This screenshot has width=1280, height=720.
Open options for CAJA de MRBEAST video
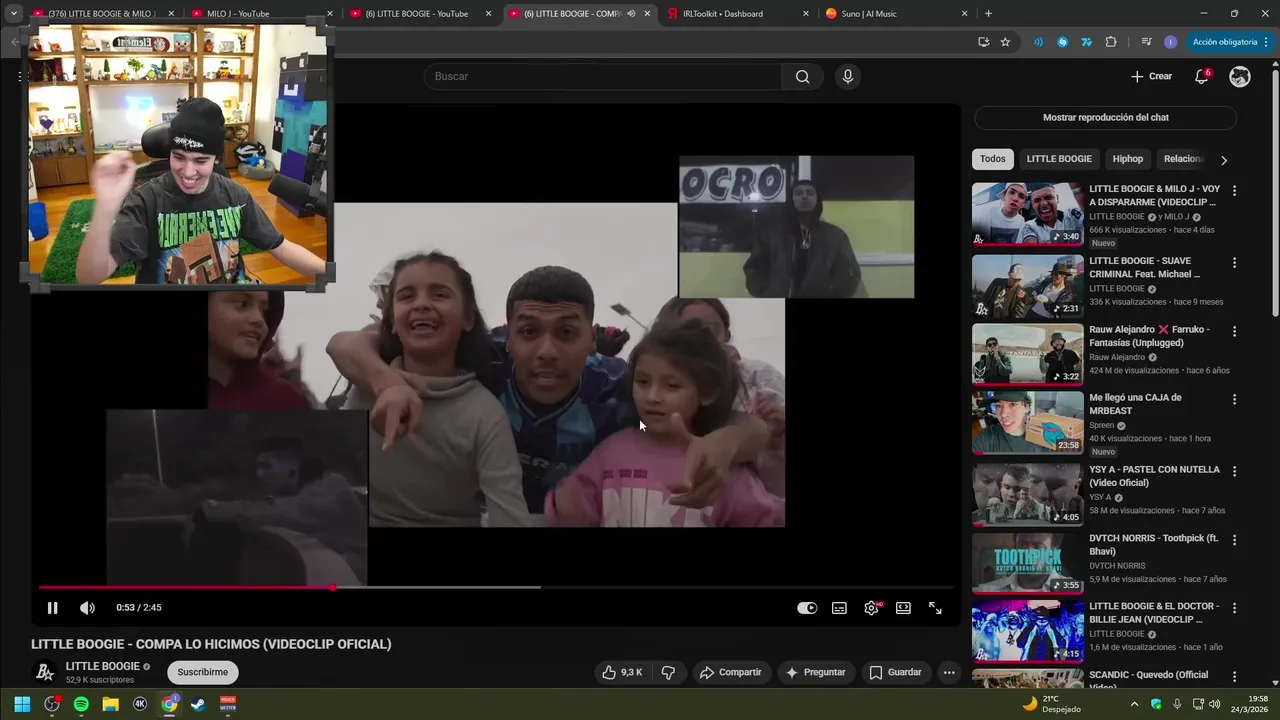pyautogui.click(x=1234, y=400)
